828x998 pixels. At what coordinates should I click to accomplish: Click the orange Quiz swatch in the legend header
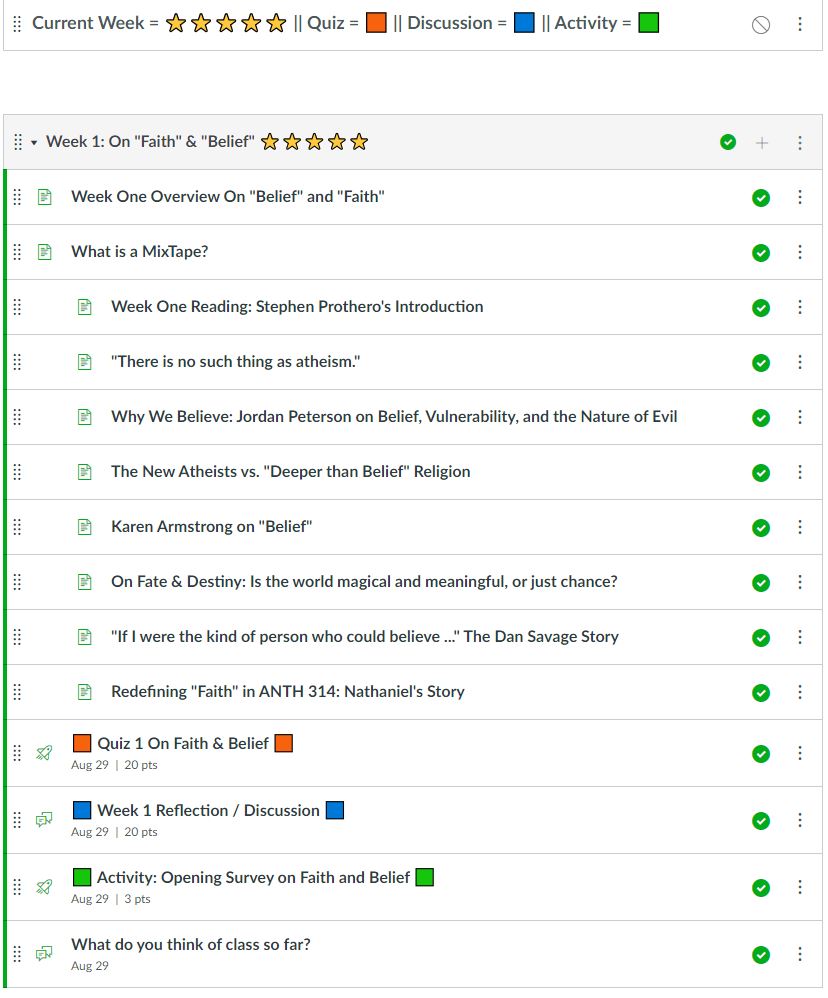pyautogui.click(x=376, y=23)
